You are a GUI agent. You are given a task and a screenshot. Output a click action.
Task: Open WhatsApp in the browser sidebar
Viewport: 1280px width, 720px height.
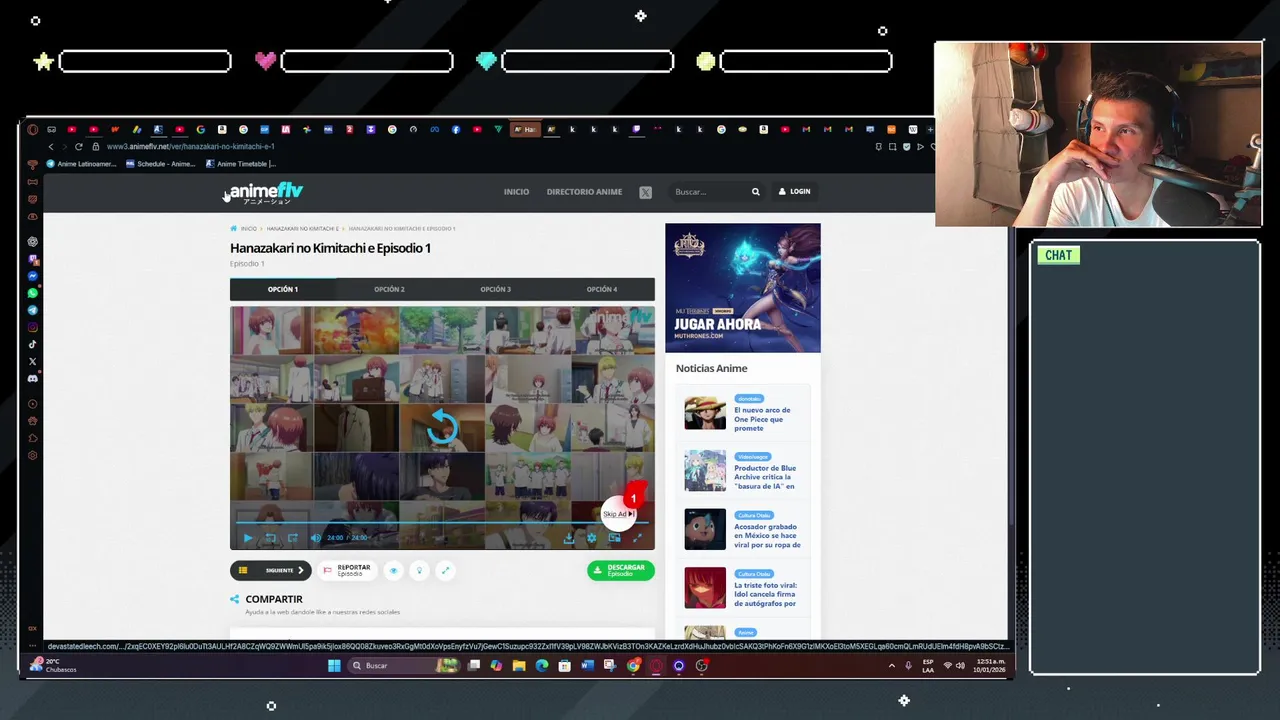click(x=33, y=293)
